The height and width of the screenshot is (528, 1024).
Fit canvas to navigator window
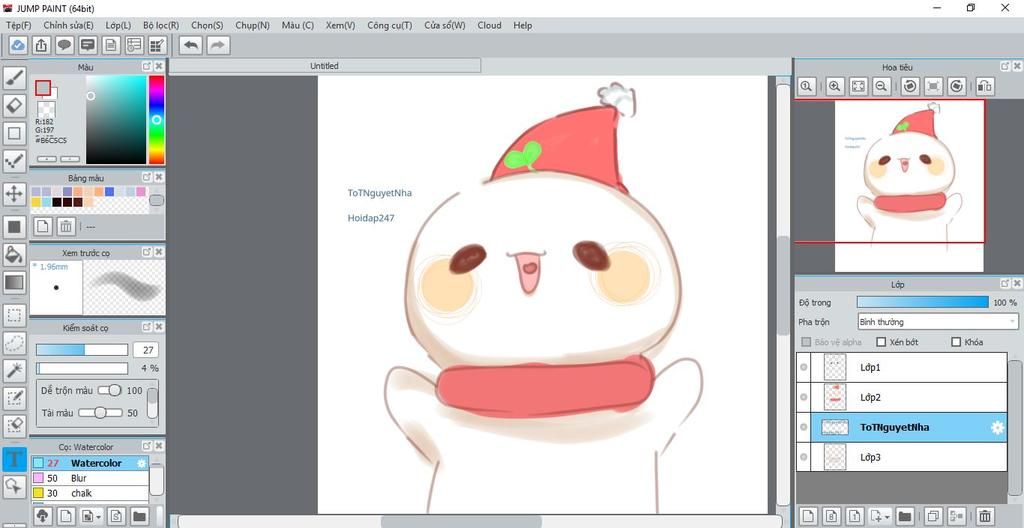[x=858, y=86]
